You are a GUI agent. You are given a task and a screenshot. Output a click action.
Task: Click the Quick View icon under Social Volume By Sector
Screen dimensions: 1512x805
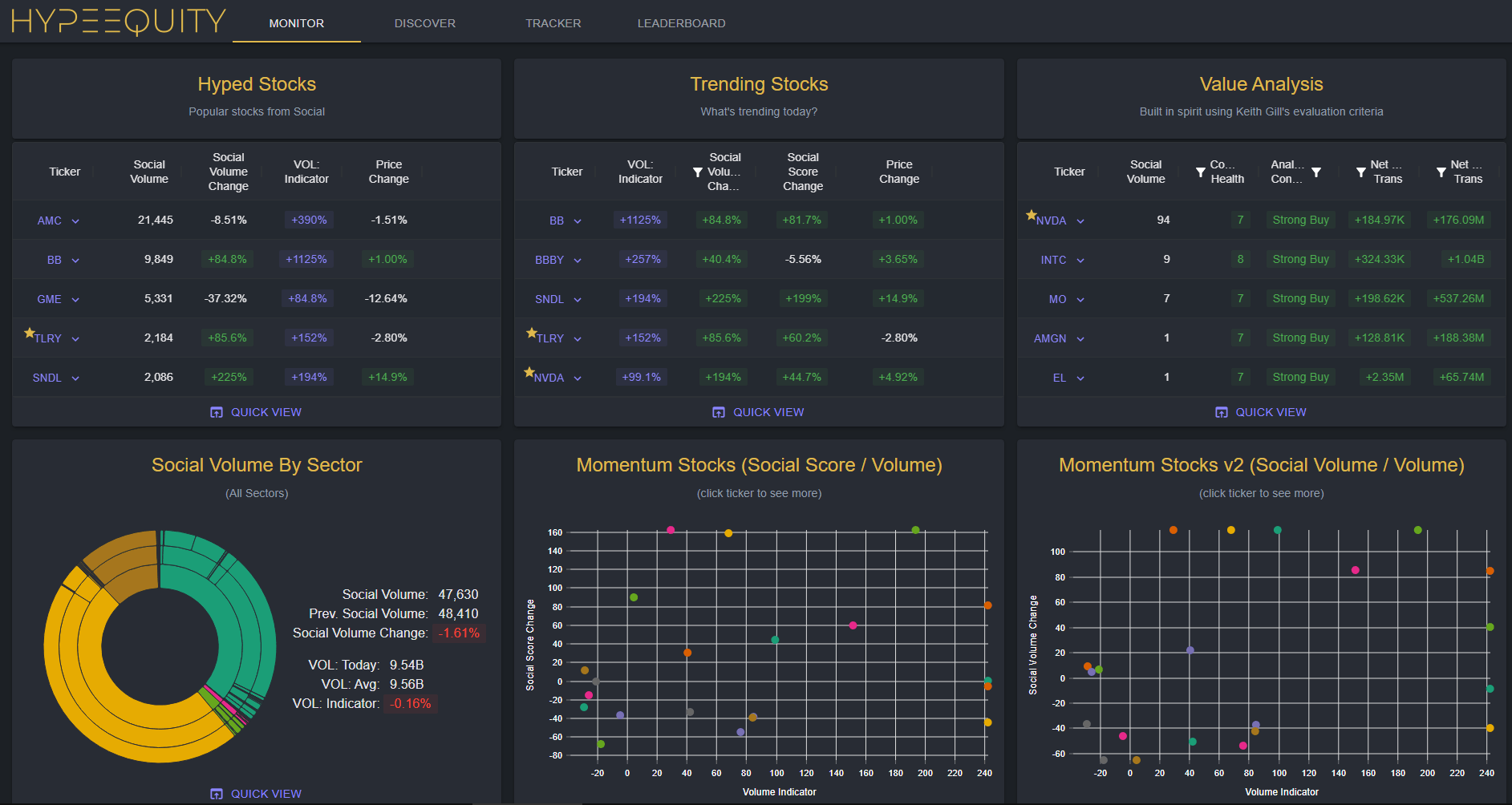click(217, 794)
